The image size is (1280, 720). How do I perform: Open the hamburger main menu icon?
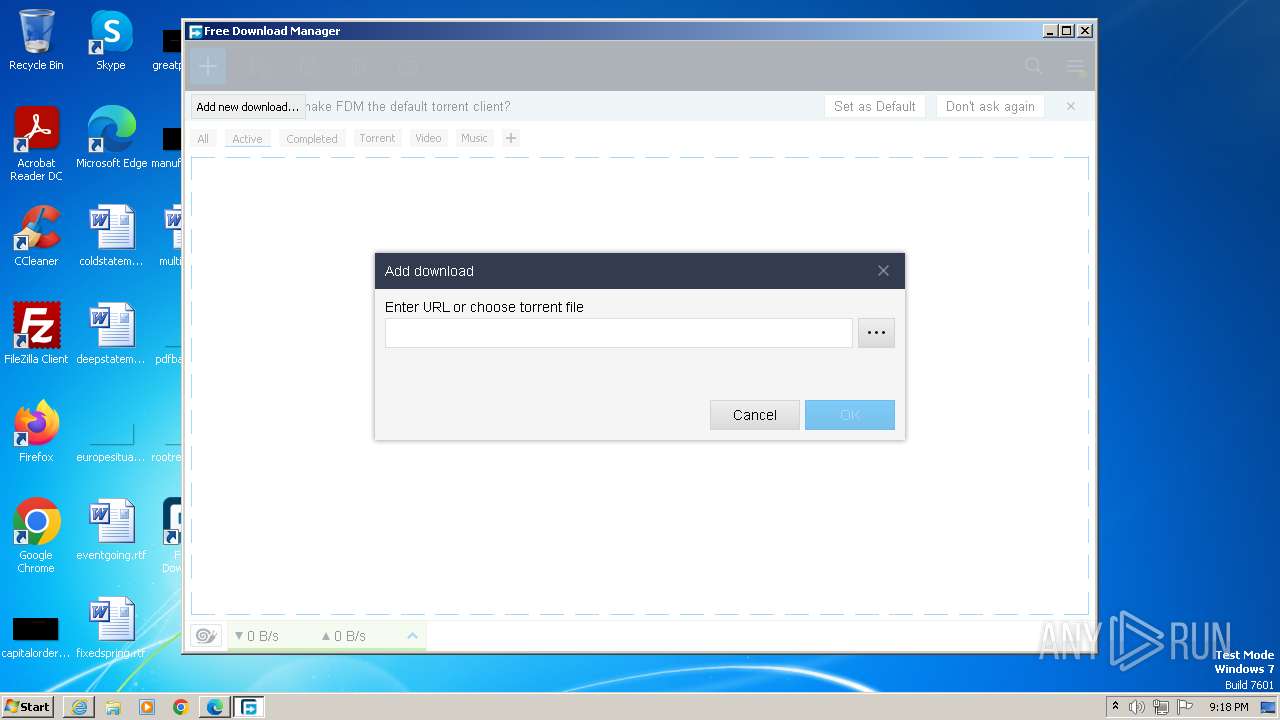click(x=1075, y=67)
